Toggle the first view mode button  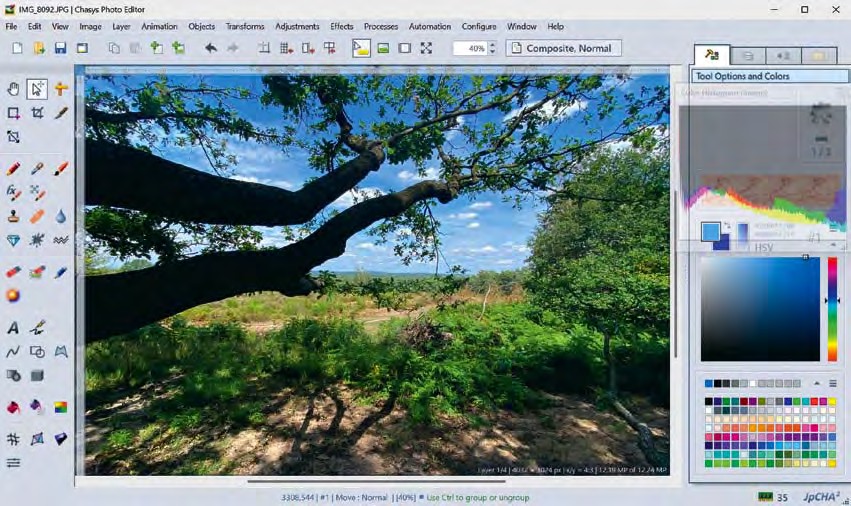pos(361,48)
